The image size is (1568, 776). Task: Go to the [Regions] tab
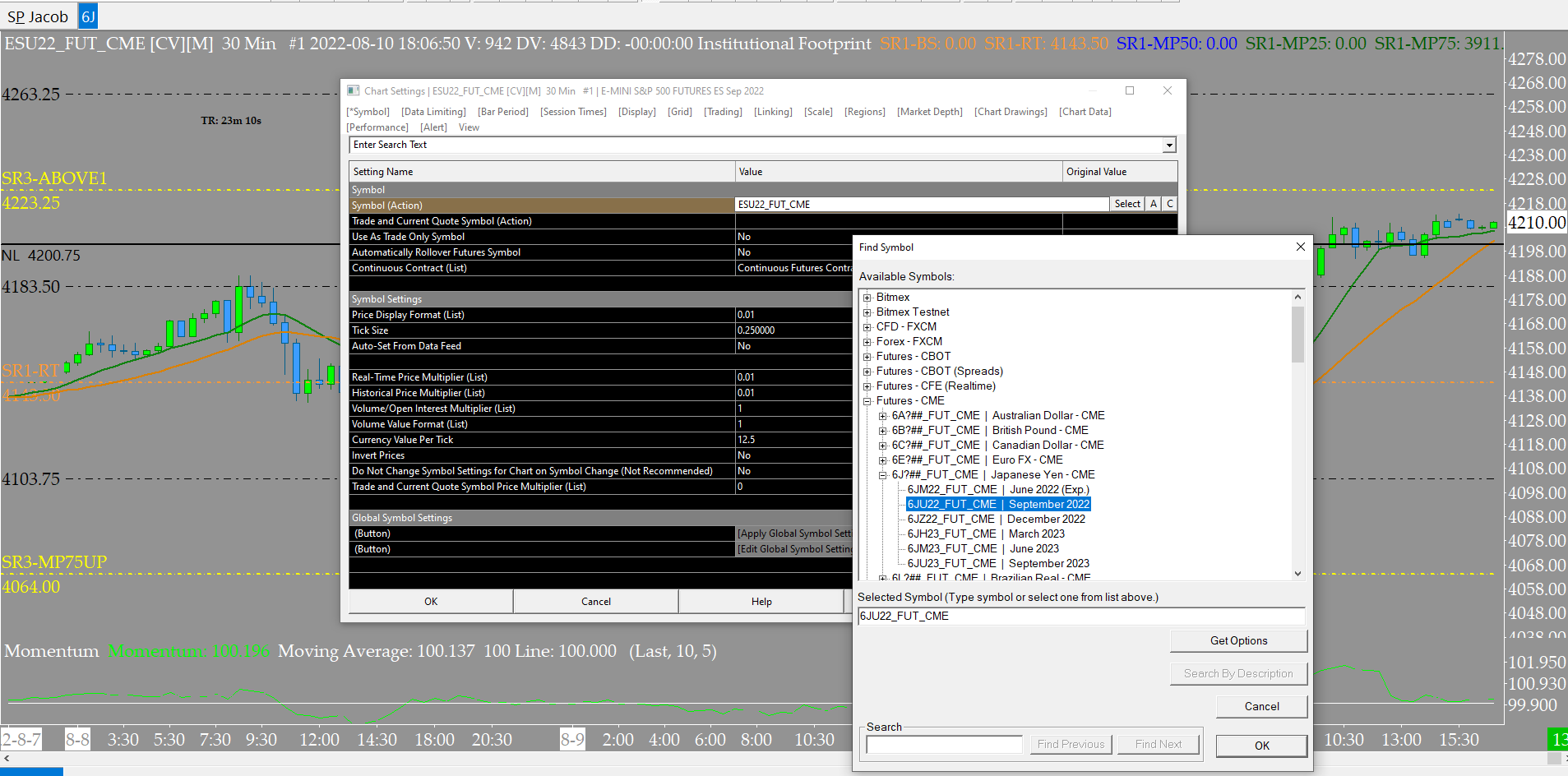(865, 112)
